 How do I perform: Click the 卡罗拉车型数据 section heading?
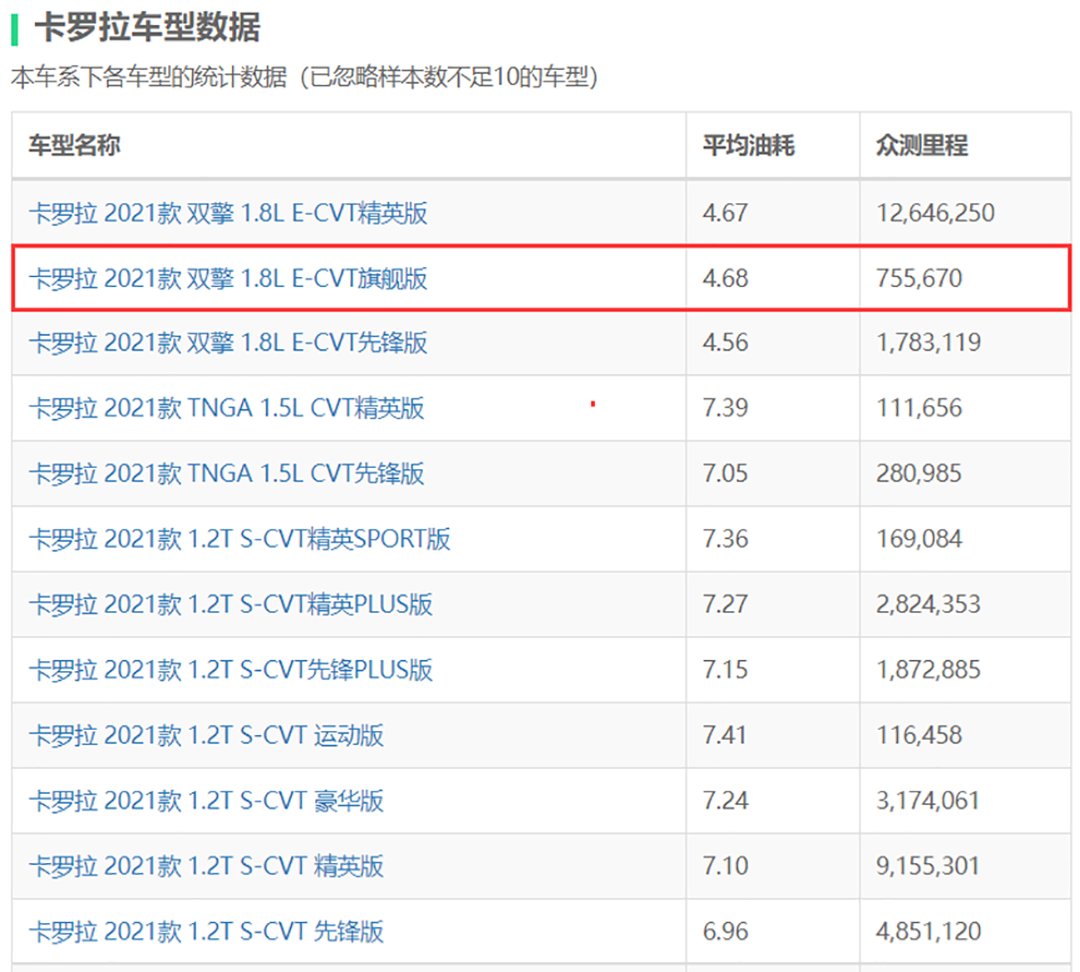pos(147,28)
